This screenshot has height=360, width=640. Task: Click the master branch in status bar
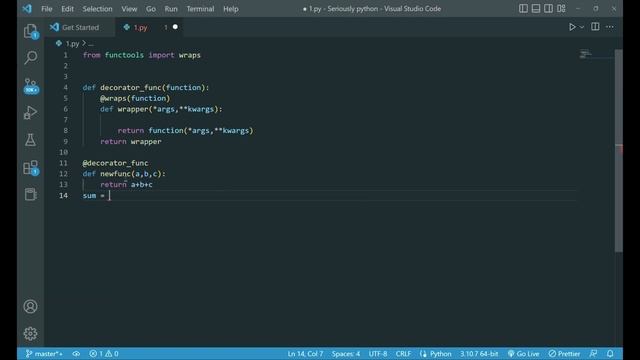coord(44,353)
